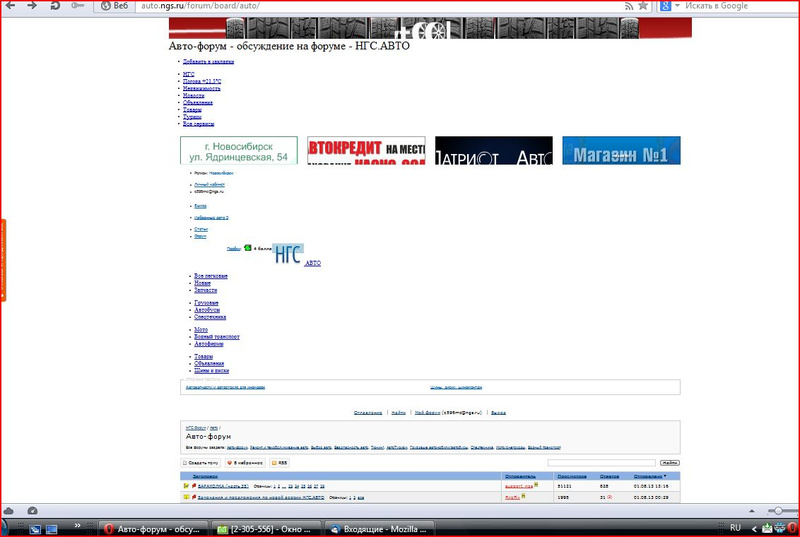Click the 'Создать тему' button
The image size is (800, 537).
click(x=201, y=463)
